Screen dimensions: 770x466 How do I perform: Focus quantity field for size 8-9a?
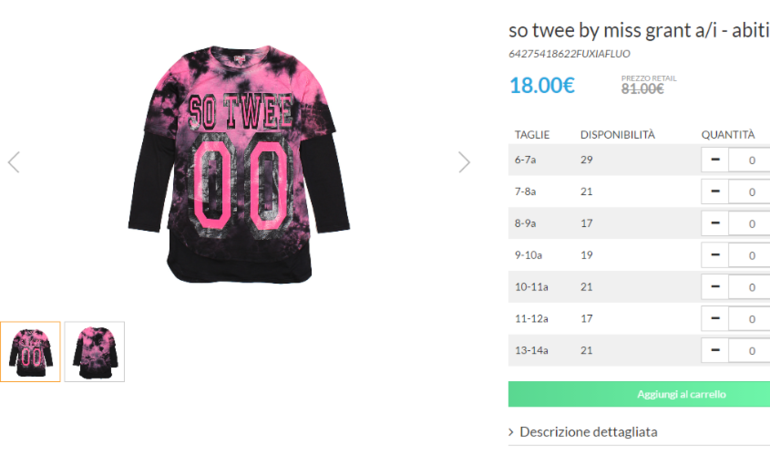coord(749,223)
